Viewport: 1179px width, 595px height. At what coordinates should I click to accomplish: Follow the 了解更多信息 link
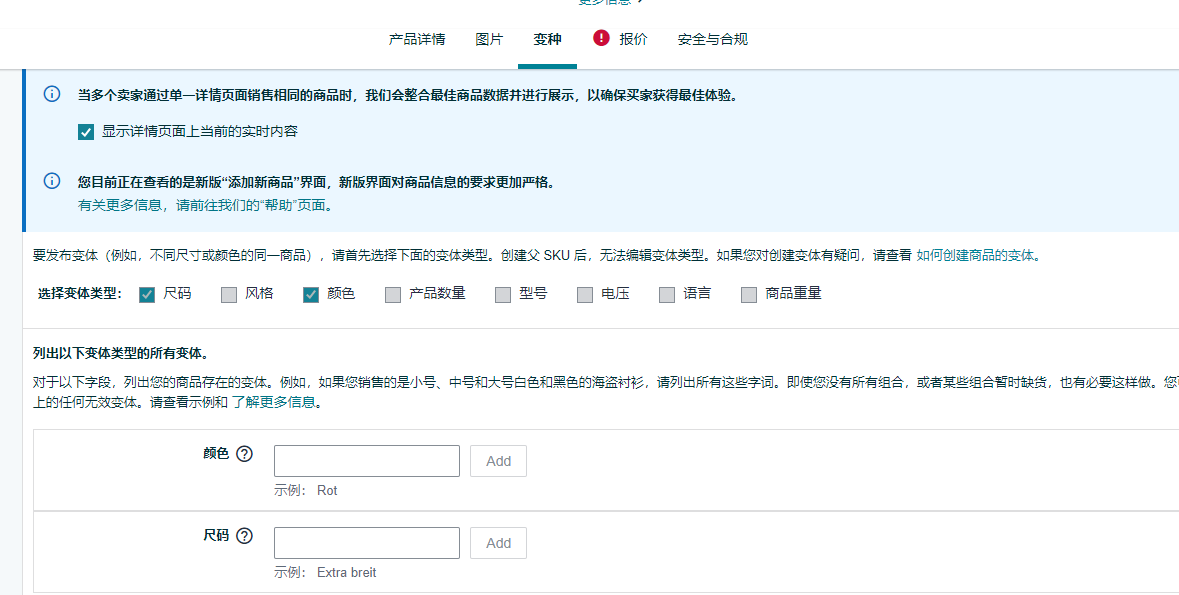click(275, 403)
